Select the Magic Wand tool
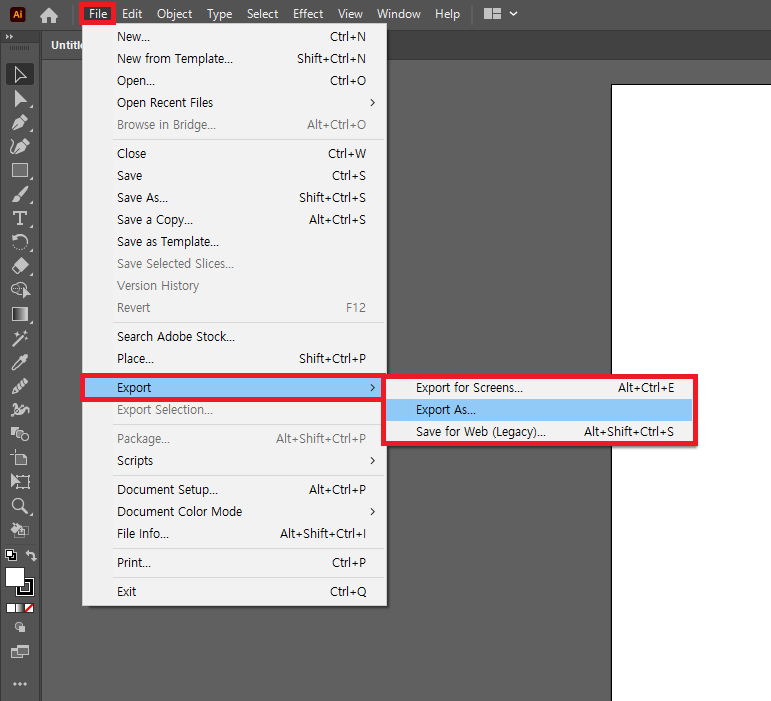771x701 pixels. pyautogui.click(x=20, y=338)
